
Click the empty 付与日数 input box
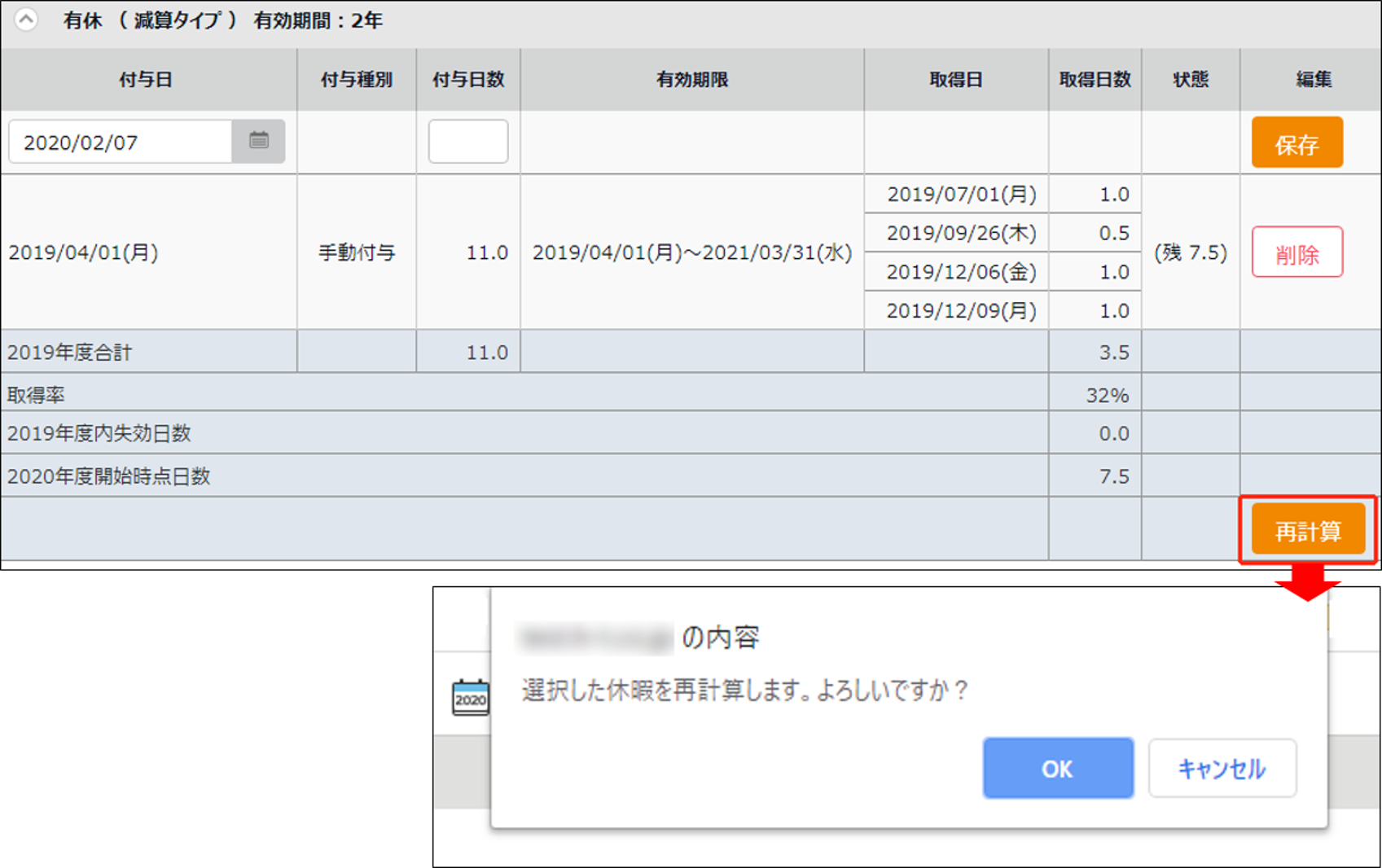(x=468, y=141)
